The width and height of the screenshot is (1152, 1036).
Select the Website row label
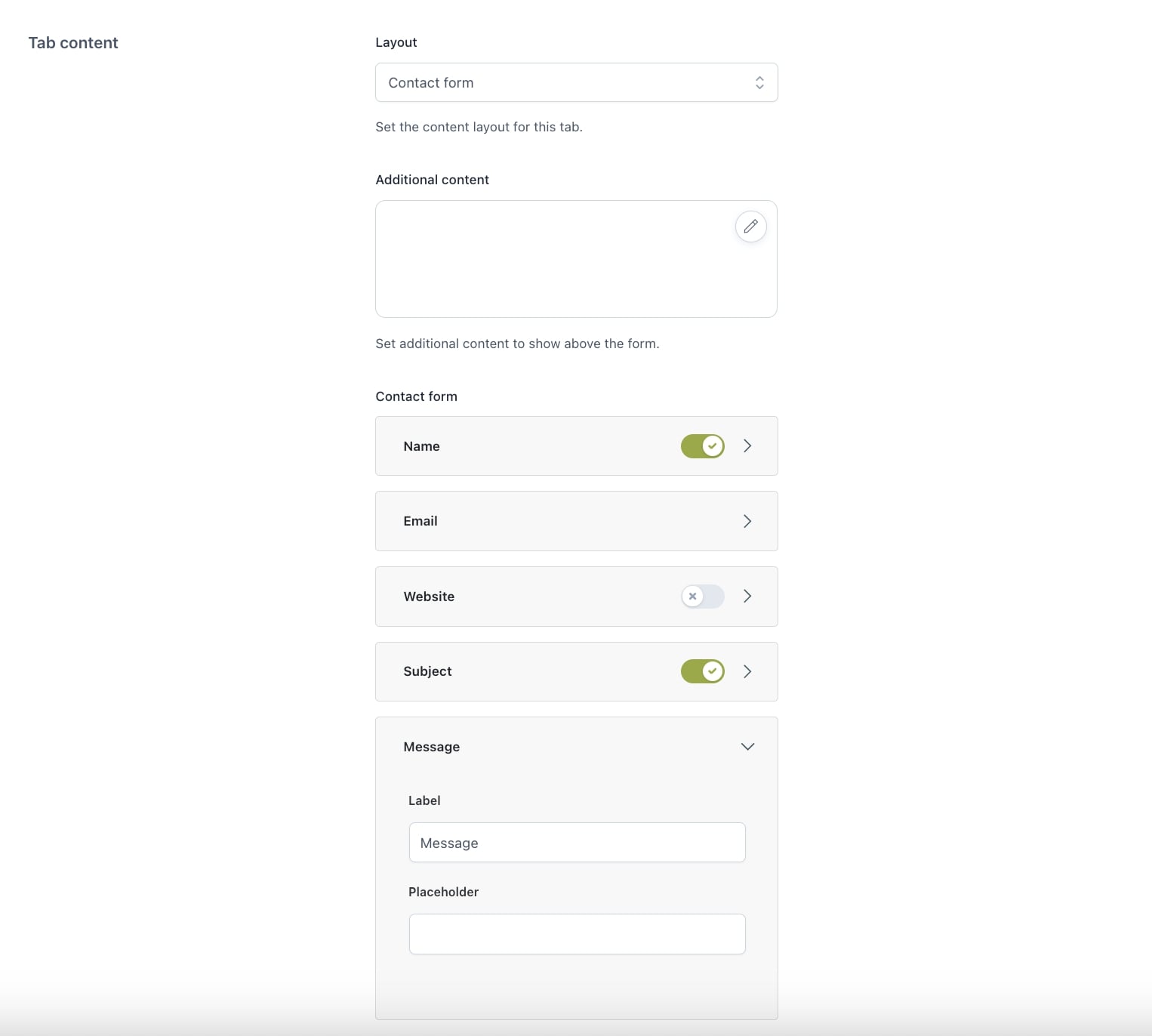(x=429, y=597)
